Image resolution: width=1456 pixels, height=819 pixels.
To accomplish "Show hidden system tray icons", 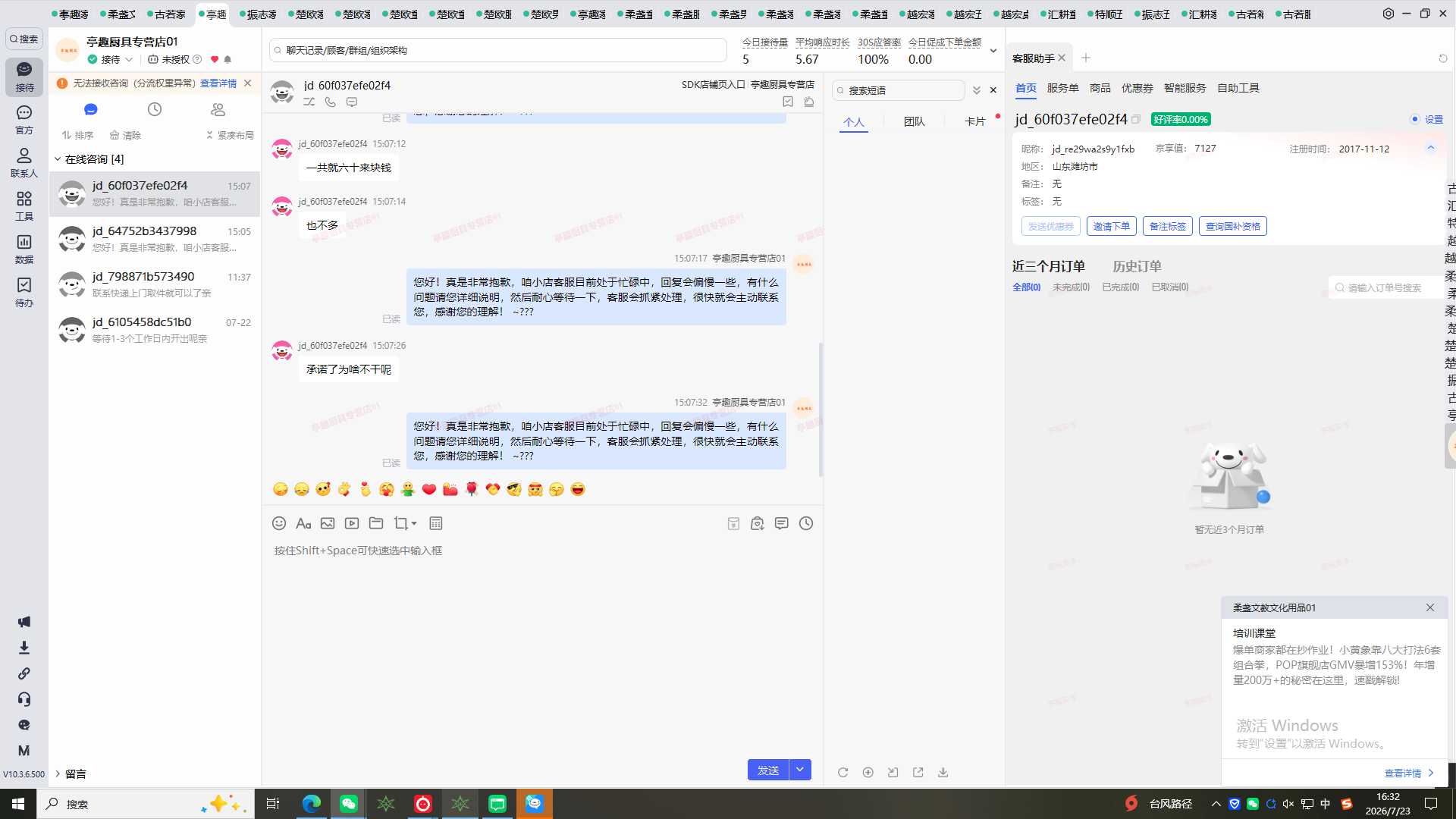I will (x=1216, y=804).
